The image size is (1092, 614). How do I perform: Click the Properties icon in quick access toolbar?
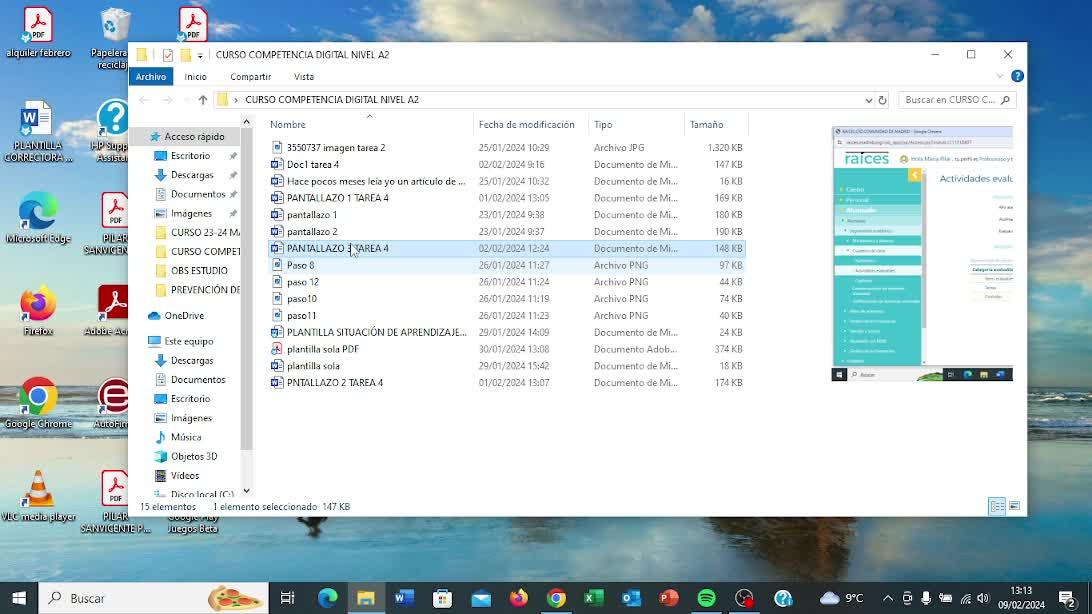point(167,55)
